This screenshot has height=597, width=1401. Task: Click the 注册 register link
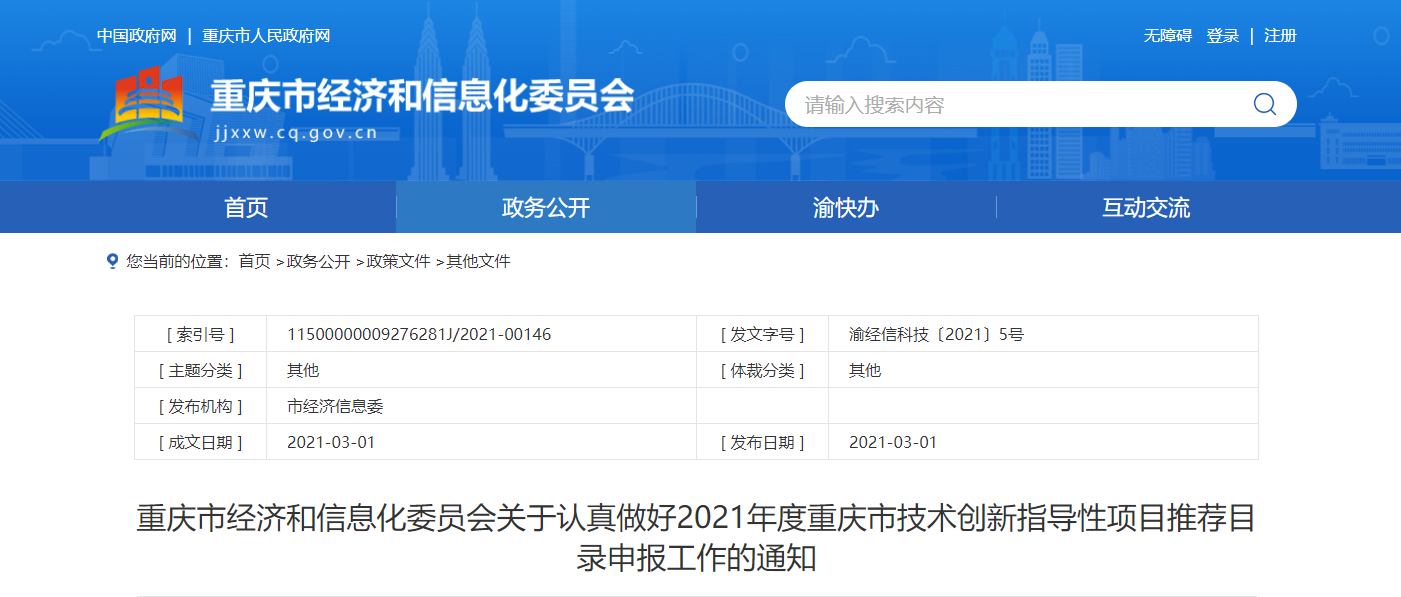(1280, 36)
